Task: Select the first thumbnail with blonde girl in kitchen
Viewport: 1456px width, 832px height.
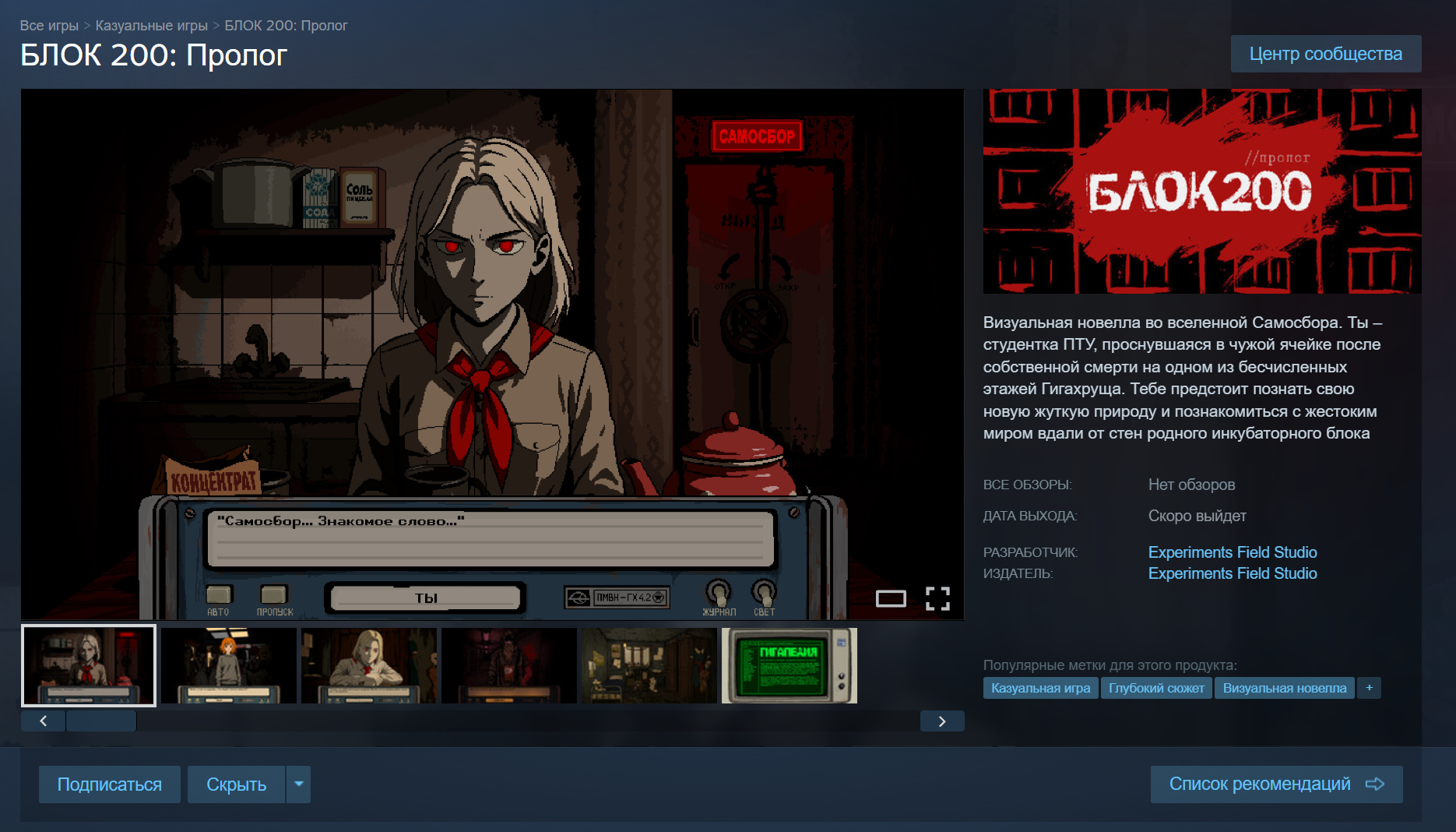Action: pyautogui.click(x=89, y=665)
